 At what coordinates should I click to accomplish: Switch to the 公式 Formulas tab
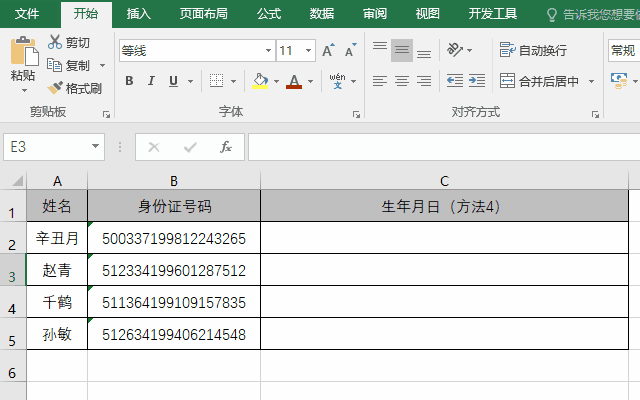click(x=269, y=14)
